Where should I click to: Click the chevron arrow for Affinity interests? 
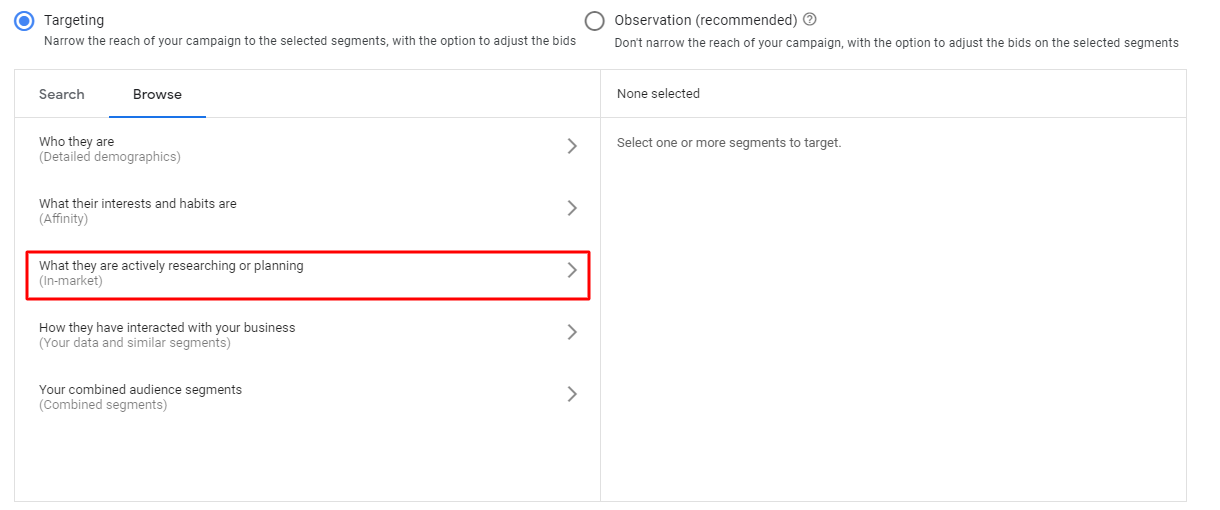pos(572,208)
